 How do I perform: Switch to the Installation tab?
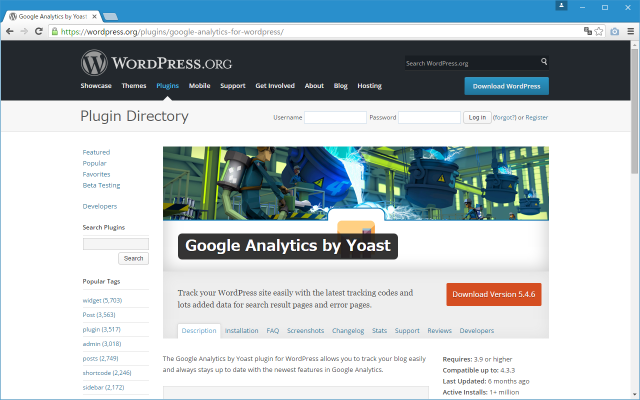[241, 331]
